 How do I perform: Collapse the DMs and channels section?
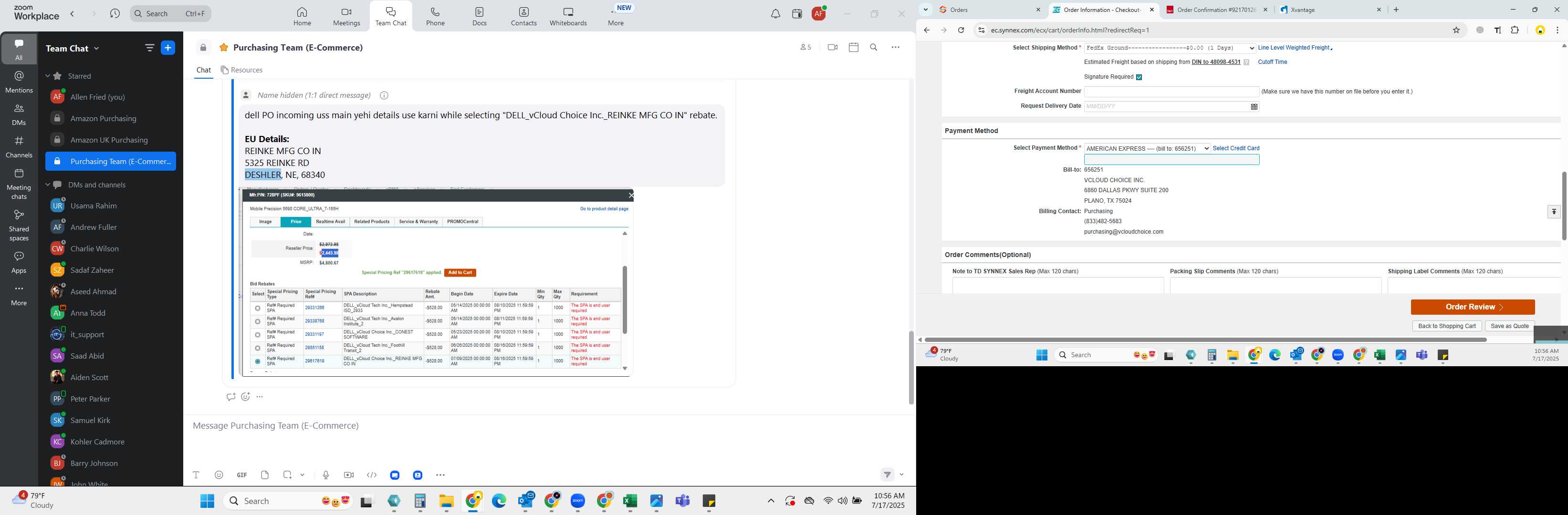click(x=47, y=184)
